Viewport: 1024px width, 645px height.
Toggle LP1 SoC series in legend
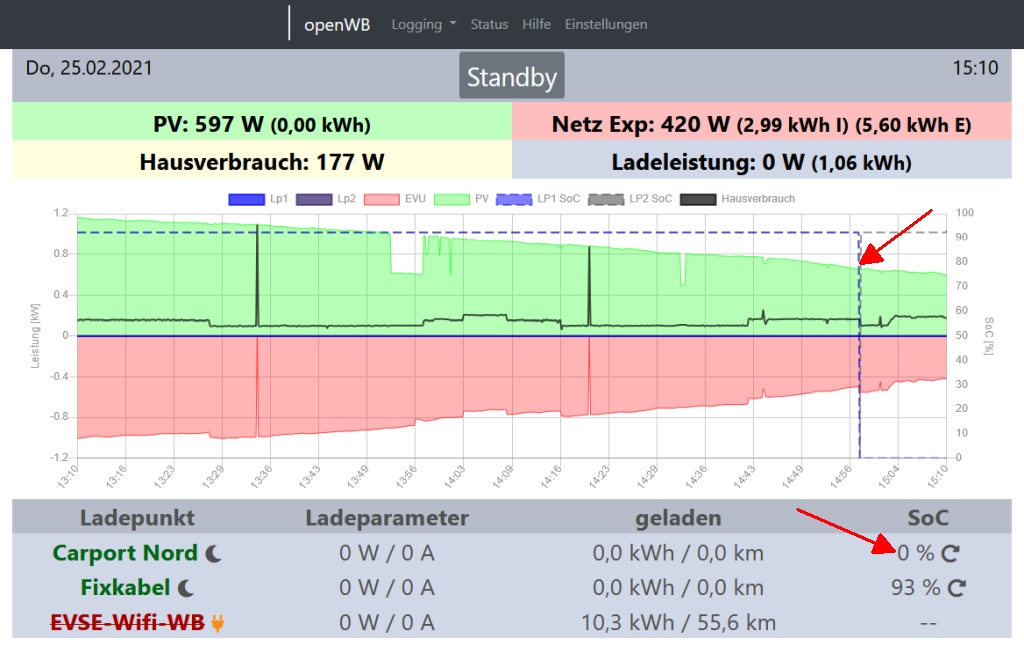coord(538,199)
